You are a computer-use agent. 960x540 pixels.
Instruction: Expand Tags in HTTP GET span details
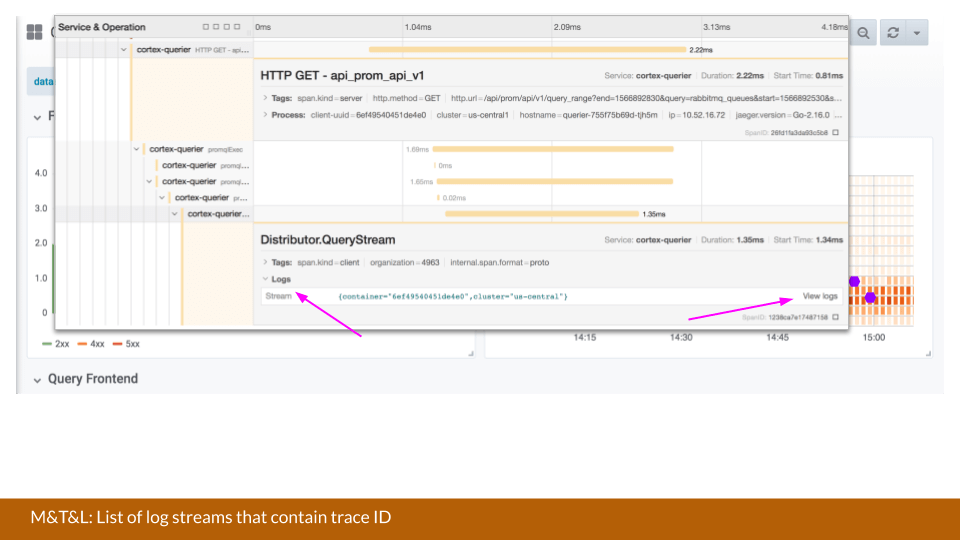click(x=265, y=98)
